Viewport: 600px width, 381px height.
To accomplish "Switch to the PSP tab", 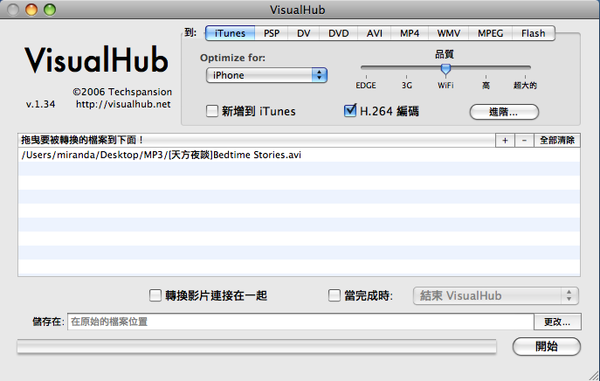I will tap(271, 33).
